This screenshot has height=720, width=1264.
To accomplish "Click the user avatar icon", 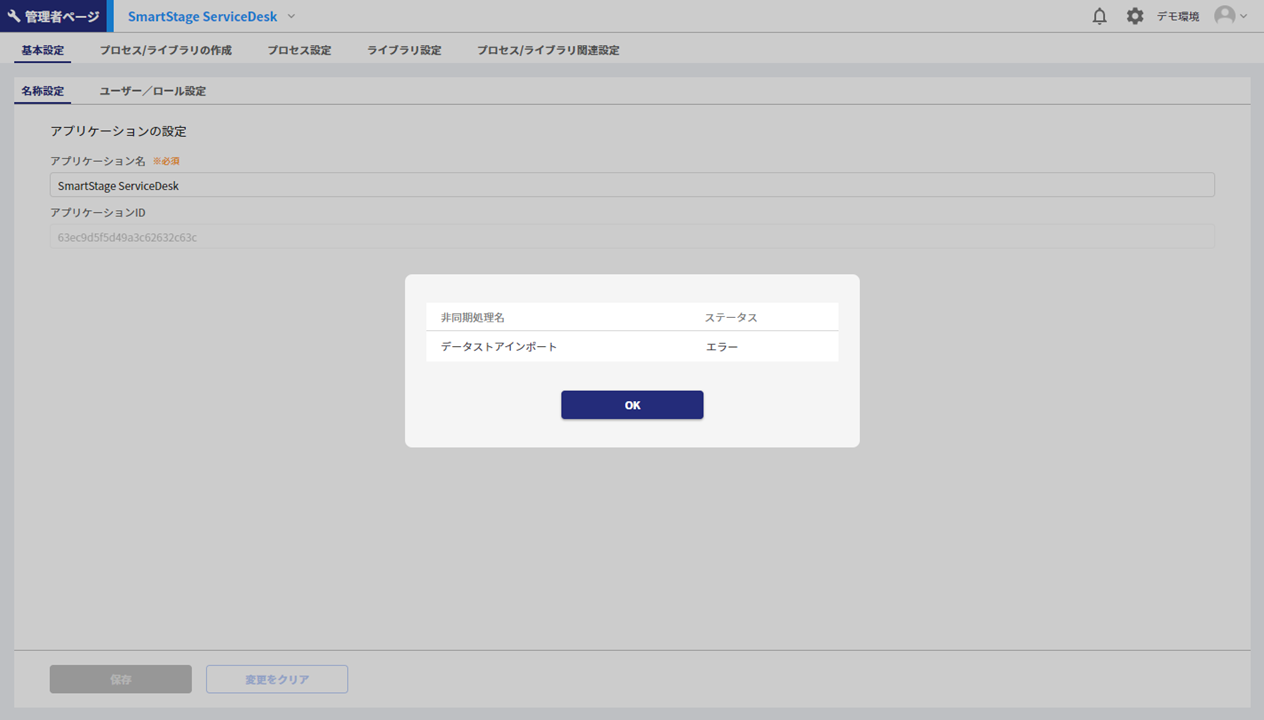I will coord(1224,16).
